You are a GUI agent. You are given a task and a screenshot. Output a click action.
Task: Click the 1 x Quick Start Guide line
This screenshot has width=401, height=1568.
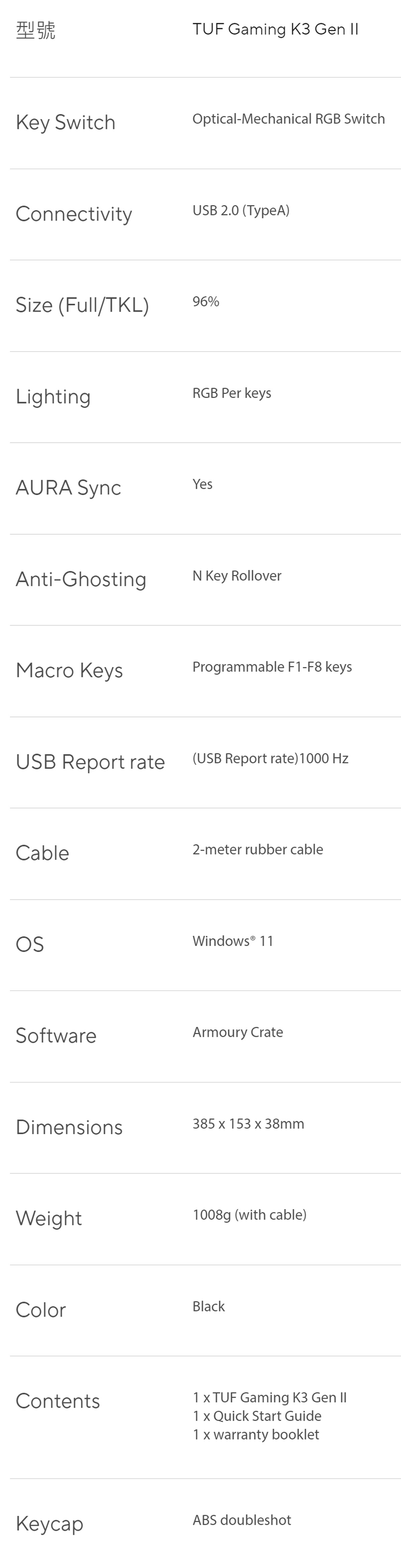(x=257, y=1416)
